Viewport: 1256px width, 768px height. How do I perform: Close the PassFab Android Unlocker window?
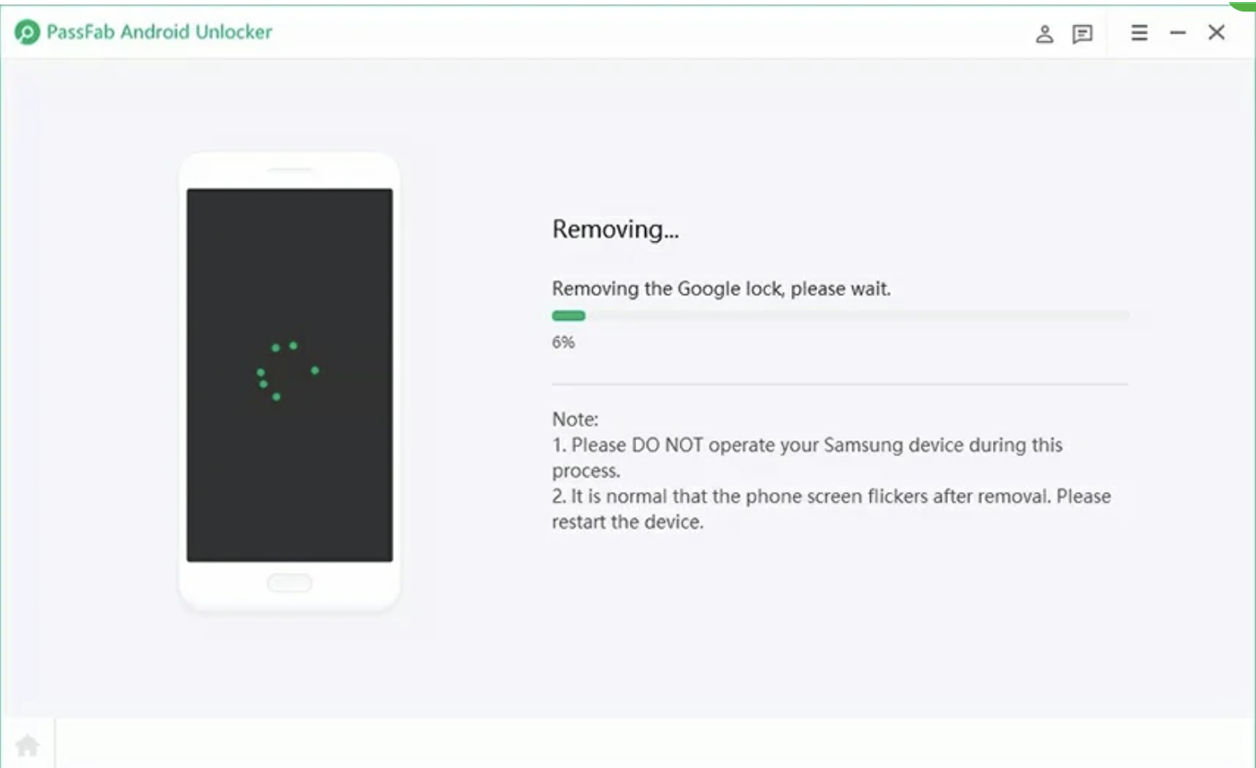pyautogui.click(x=1216, y=33)
